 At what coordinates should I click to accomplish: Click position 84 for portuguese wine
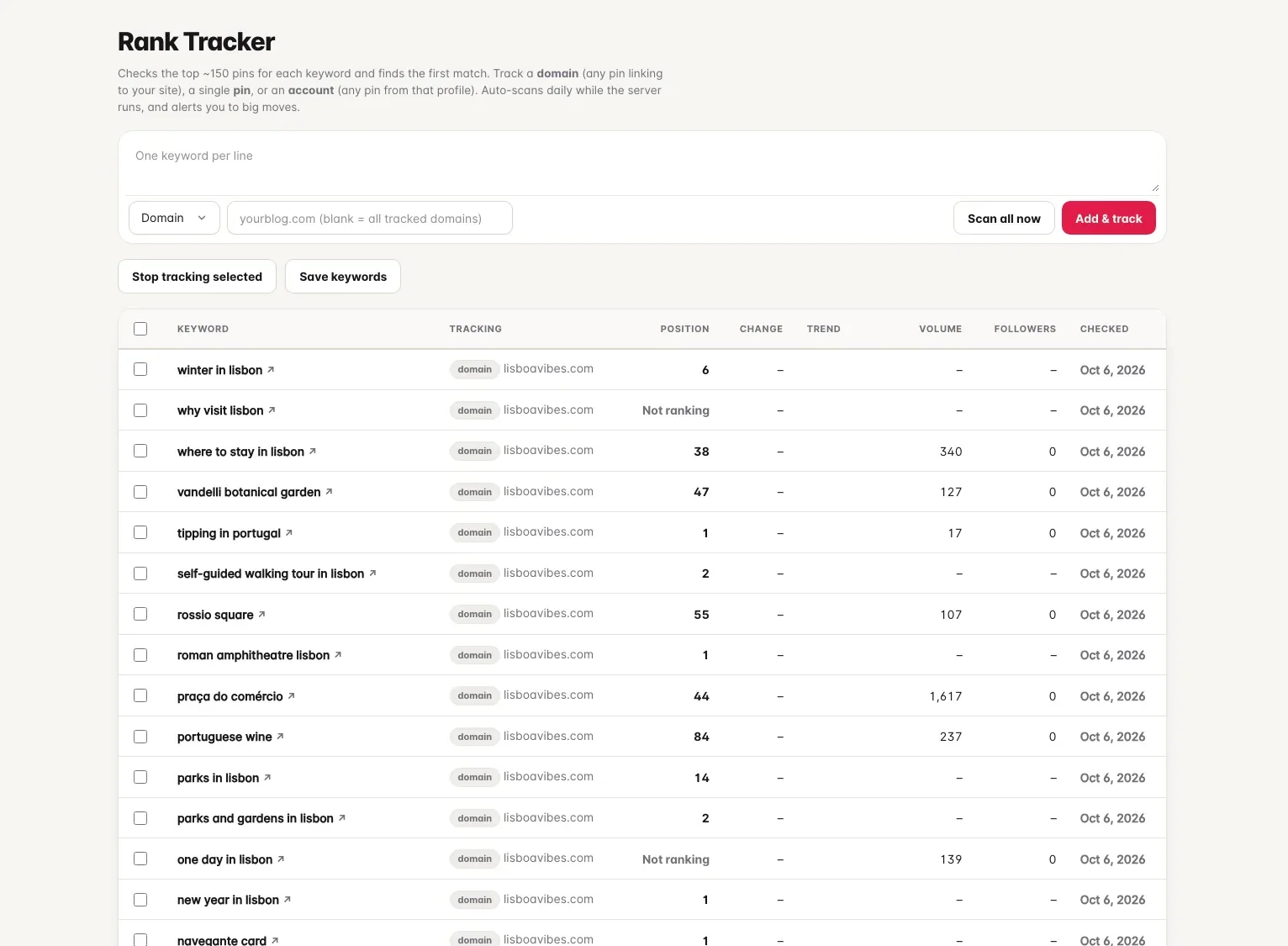tap(701, 737)
